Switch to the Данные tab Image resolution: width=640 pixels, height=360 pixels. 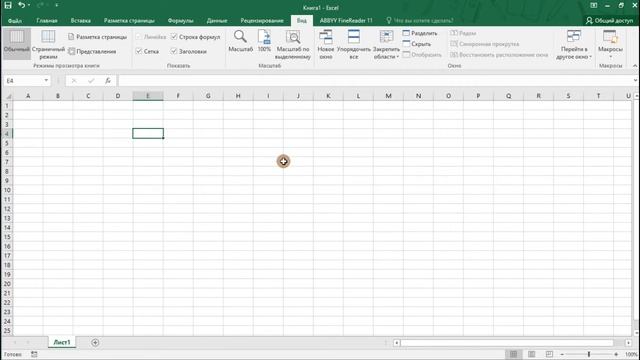pyautogui.click(x=217, y=20)
